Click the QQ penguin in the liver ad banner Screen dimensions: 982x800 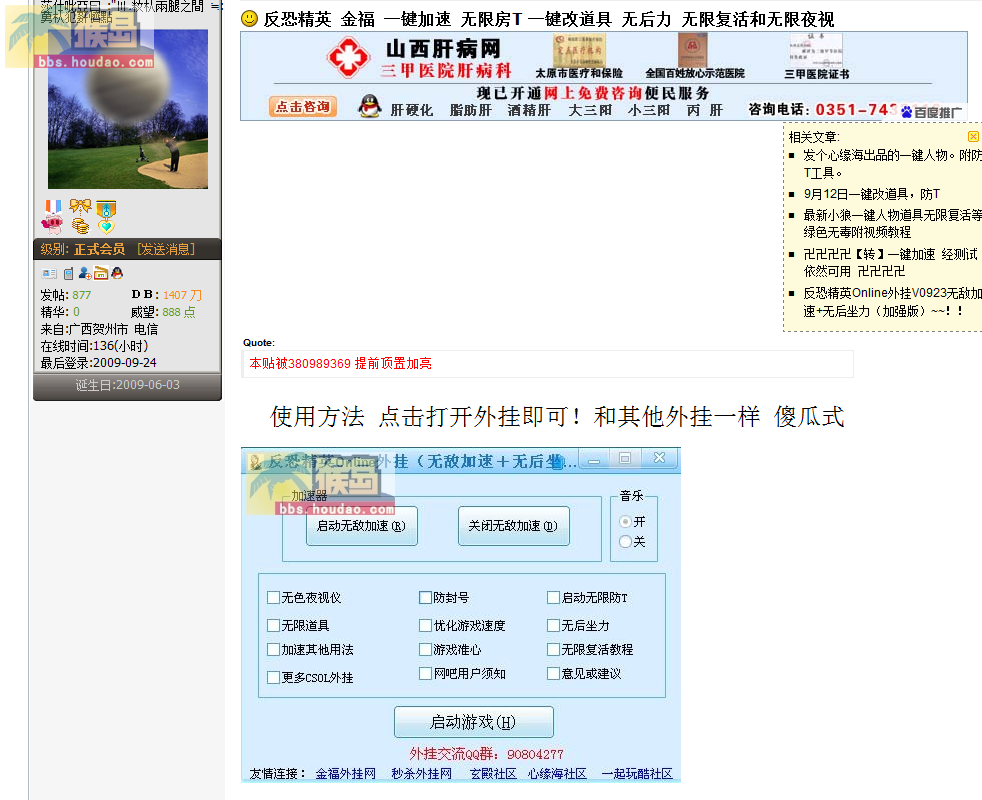coord(370,106)
